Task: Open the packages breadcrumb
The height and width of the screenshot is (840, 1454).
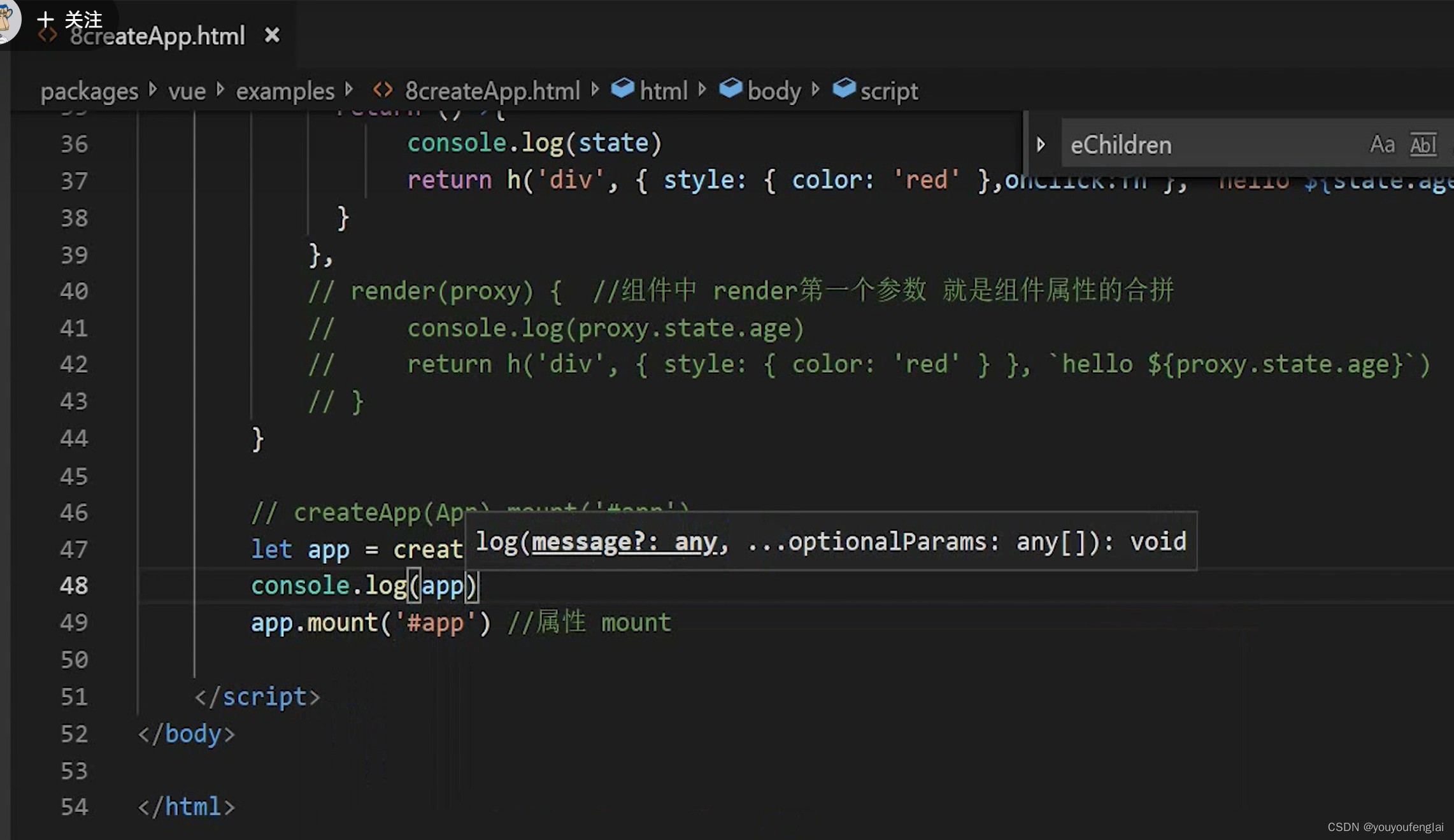Action: click(x=89, y=91)
